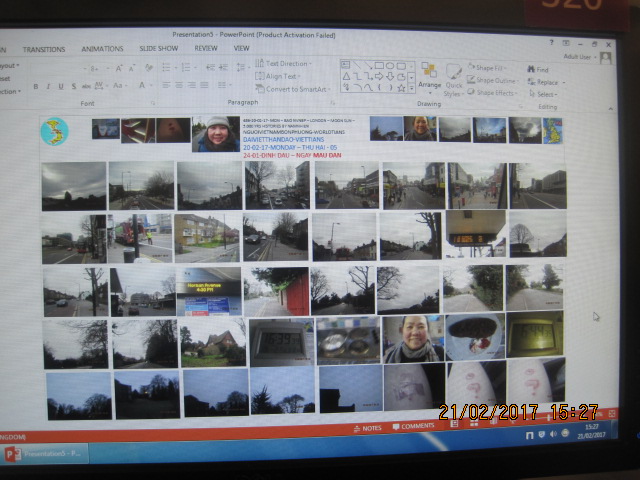The height and width of the screenshot is (480, 640).
Task: Select the Right Arrow shape
Action: coord(379,76)
